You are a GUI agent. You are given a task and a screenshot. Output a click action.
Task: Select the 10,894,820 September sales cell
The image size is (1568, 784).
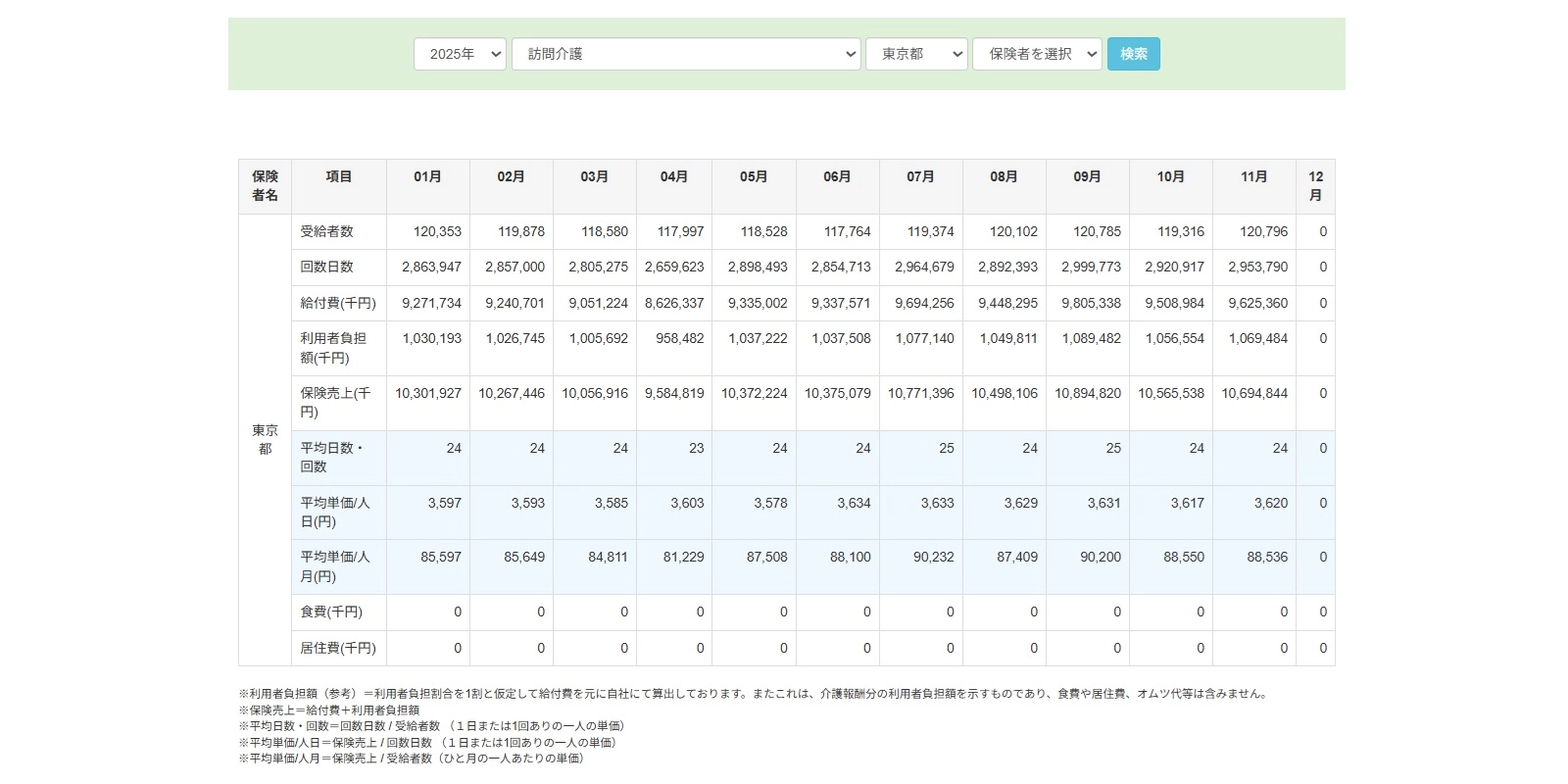tap(1087, 394)
